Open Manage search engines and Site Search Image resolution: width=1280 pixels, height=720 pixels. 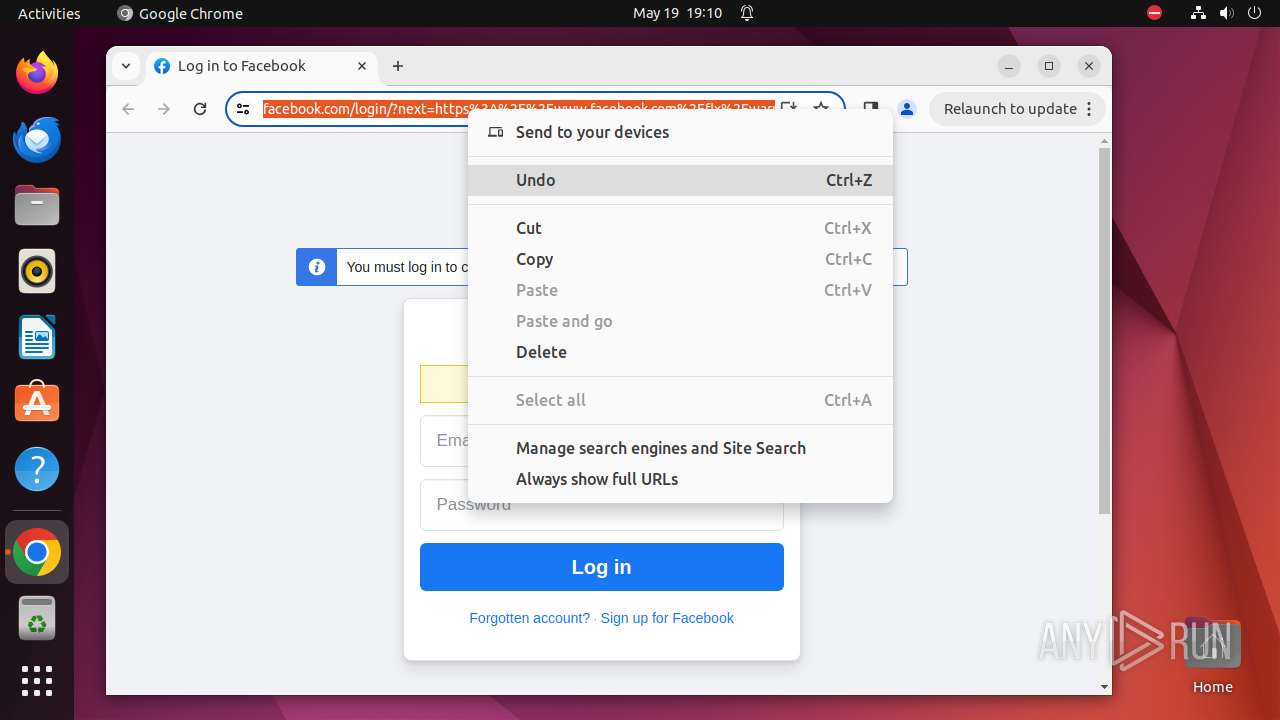click(x=680, y=448)
